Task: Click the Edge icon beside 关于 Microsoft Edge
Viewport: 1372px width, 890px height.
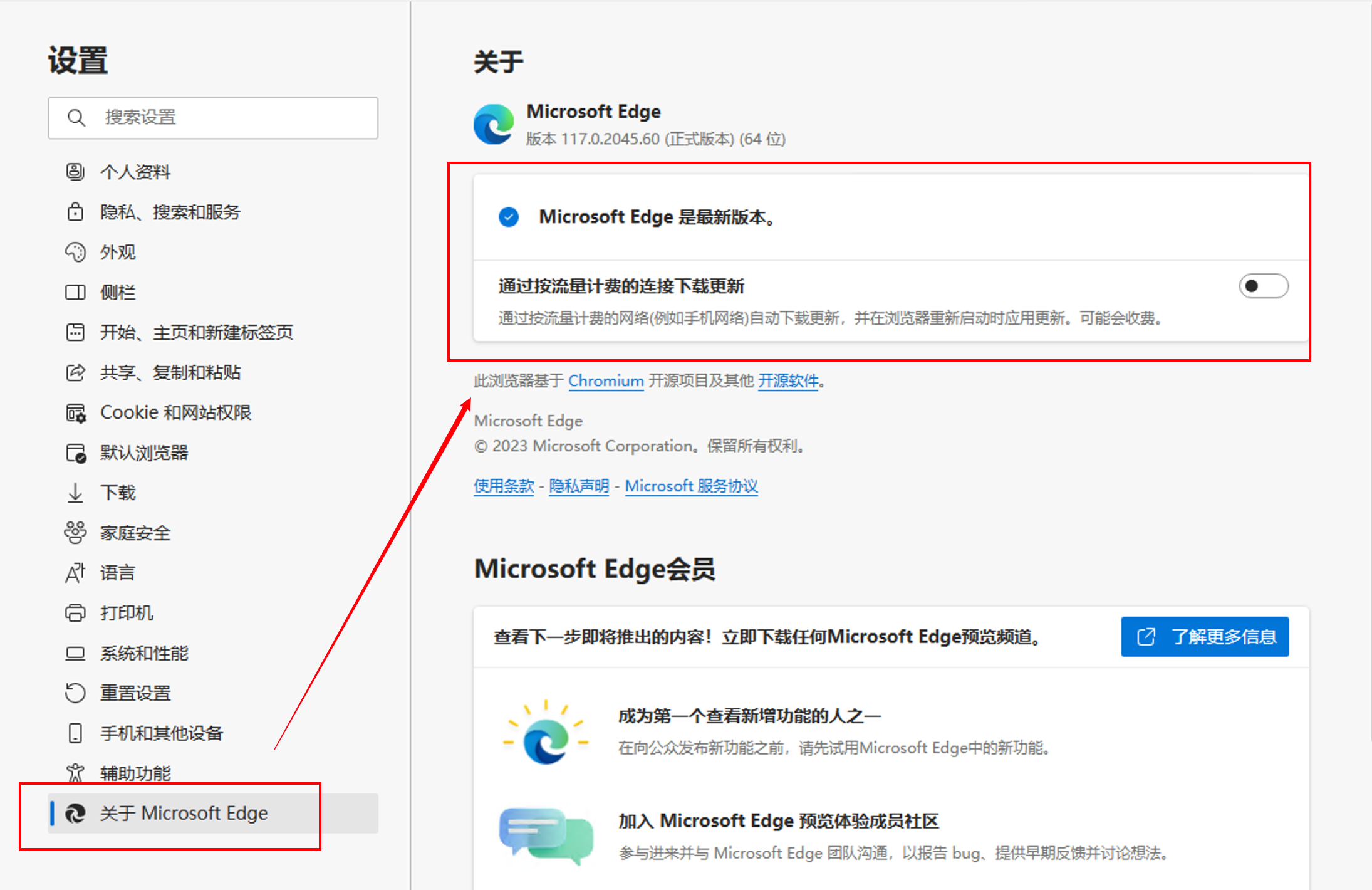Action: [76, 814]
